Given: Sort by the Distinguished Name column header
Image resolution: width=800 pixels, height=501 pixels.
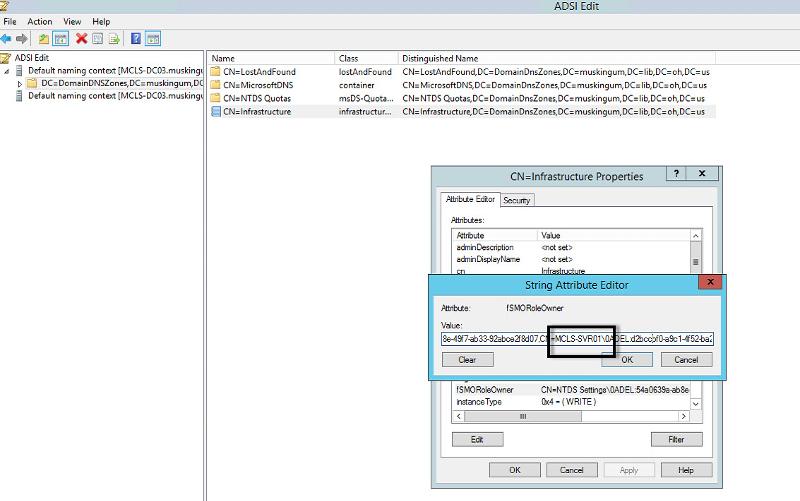Looking at the screenshot, I should 556,58.
